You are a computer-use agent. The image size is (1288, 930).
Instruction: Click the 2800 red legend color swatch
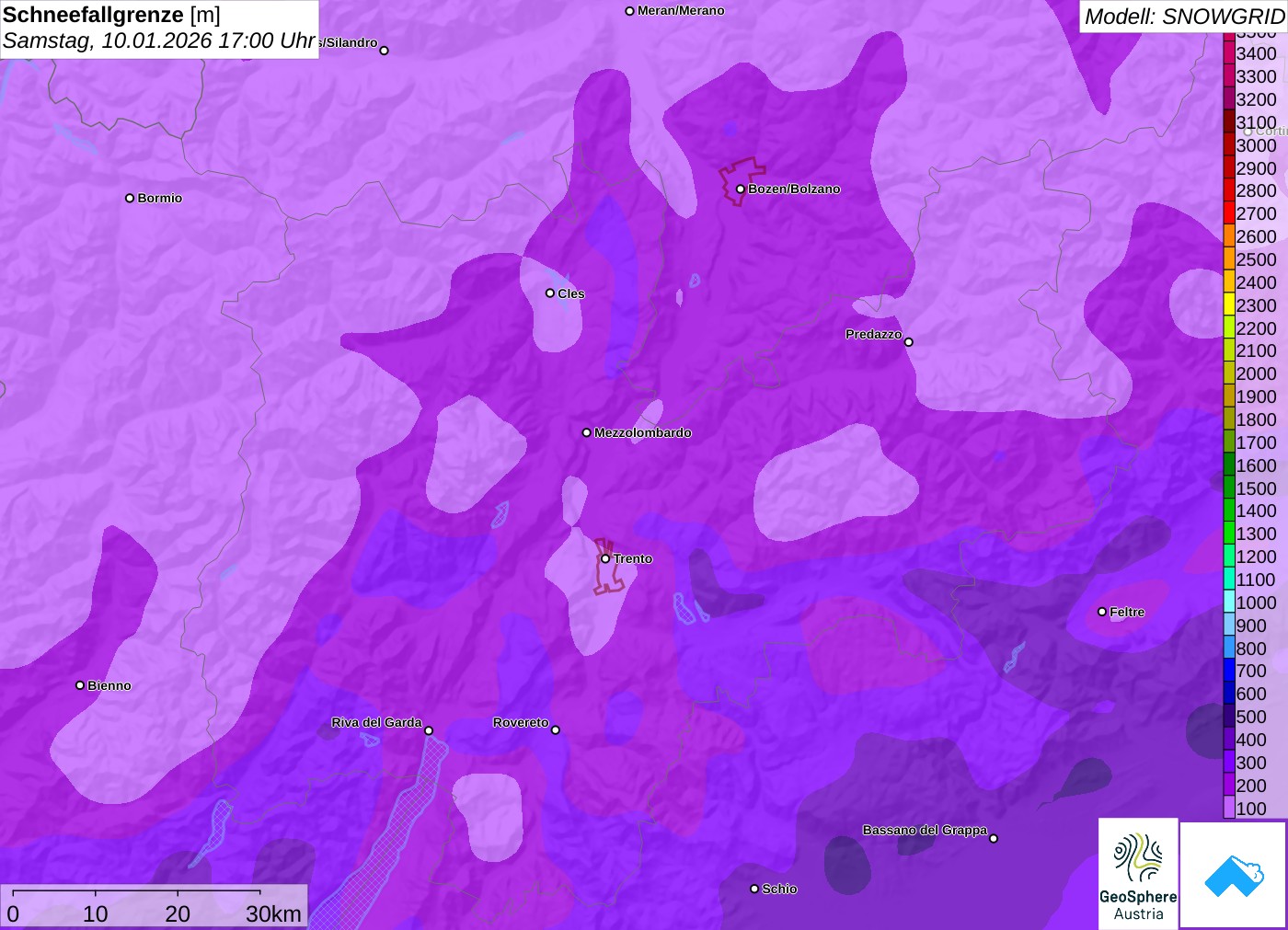pyautogui.click(x=1229, y=190)
